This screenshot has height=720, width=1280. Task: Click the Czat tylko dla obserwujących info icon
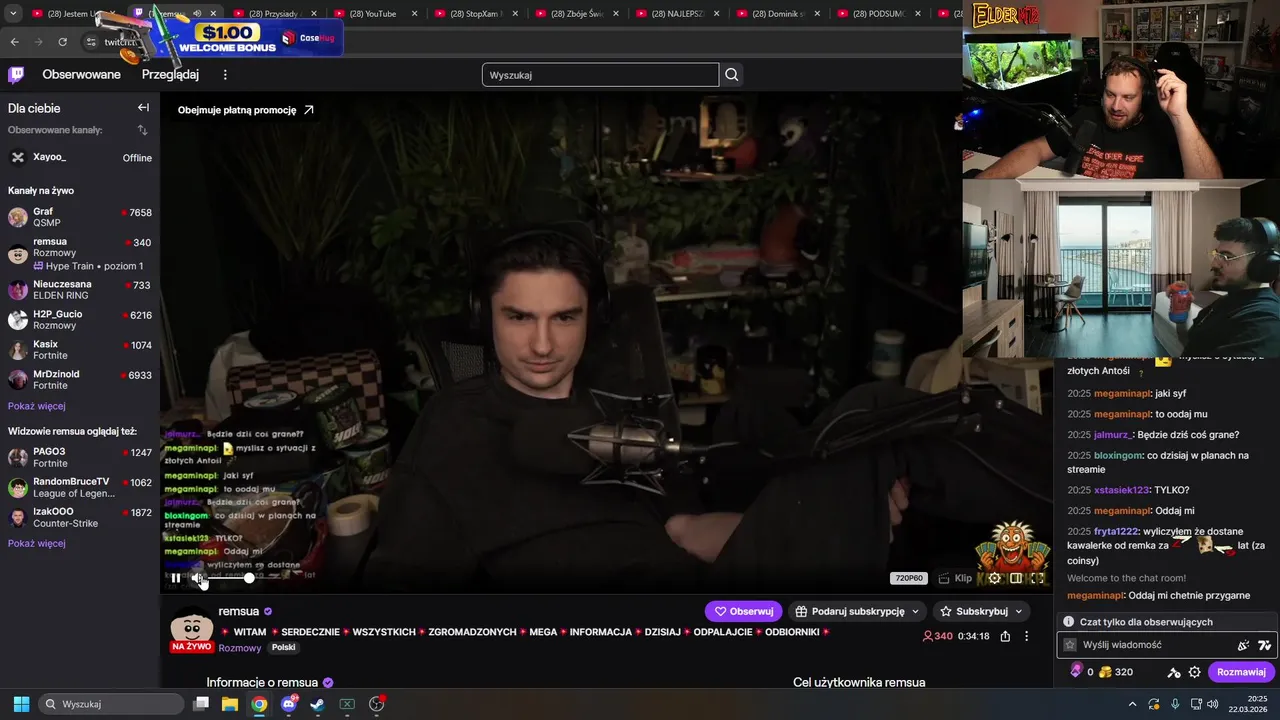[1068, 621]
